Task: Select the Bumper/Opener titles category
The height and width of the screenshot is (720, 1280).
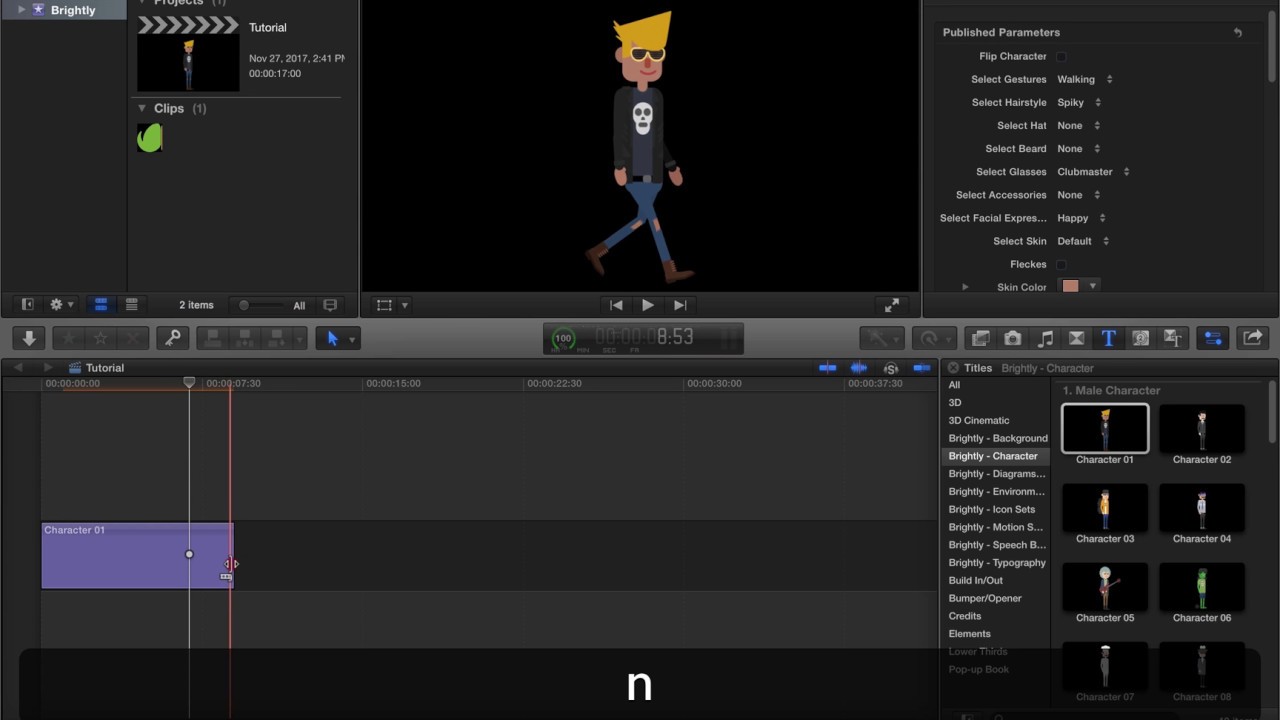Action: tap(985, 598)
